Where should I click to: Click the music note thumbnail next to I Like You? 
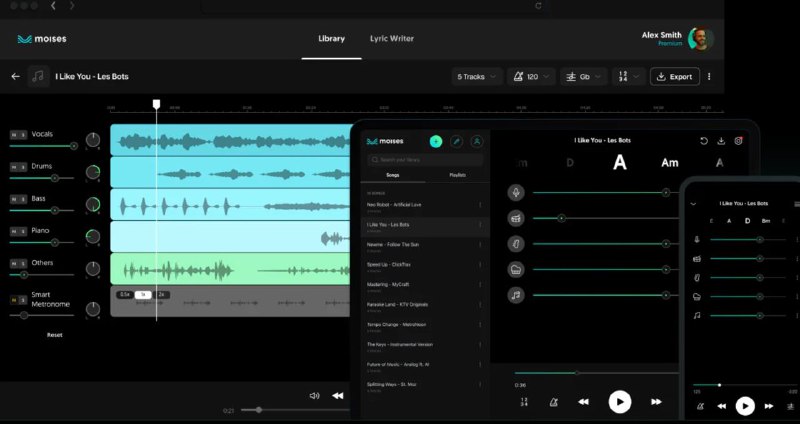point(38,77)
